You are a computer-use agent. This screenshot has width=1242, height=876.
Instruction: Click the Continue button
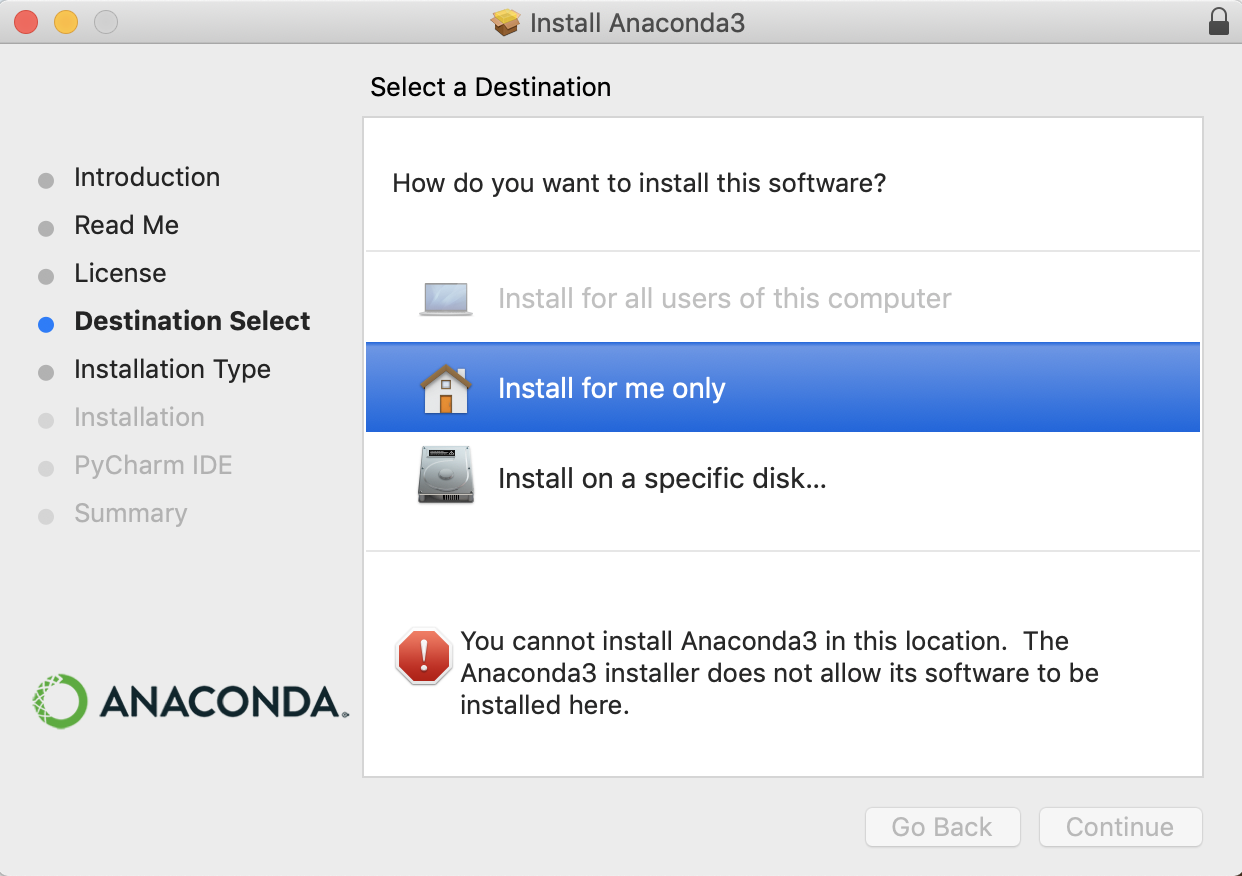coord(1120,827)
